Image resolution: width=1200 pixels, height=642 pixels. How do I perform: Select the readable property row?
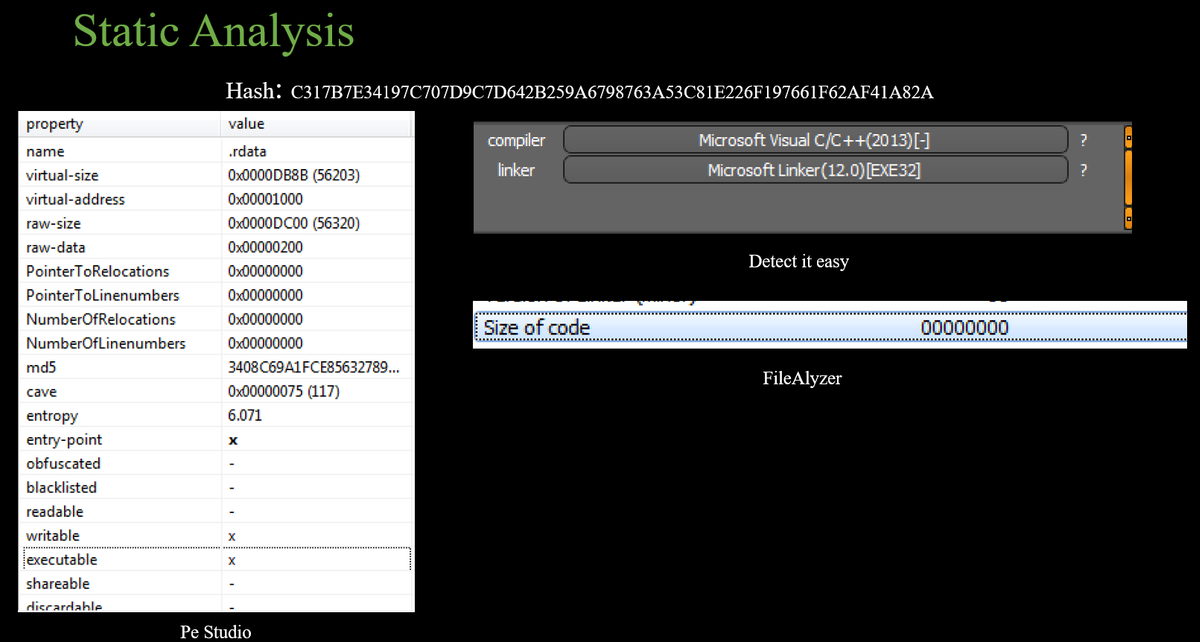pos(216,512)
